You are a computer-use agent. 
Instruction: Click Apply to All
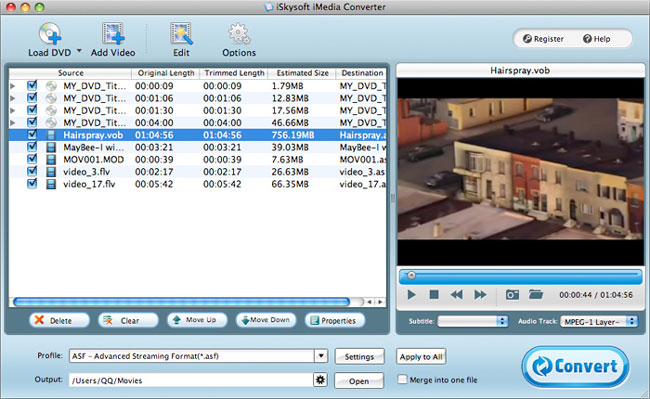421,356
